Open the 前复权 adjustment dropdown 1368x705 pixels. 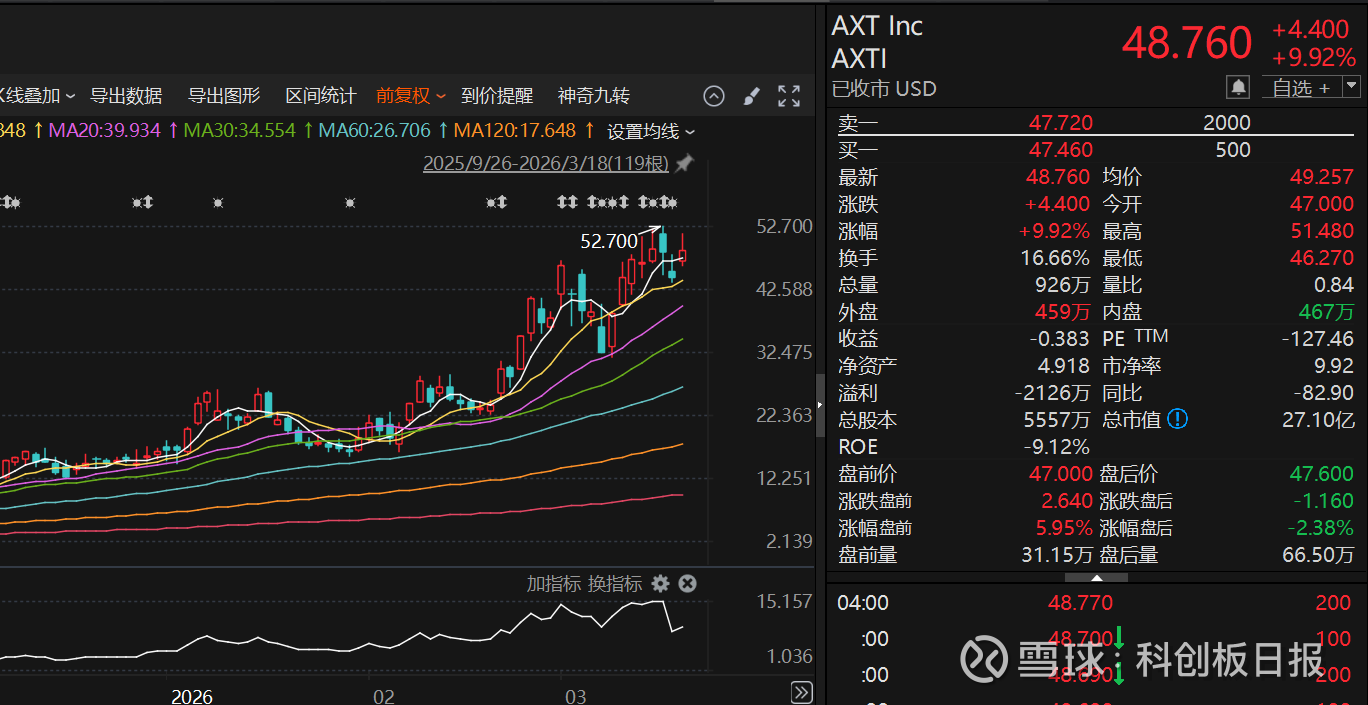coord(411,96)
